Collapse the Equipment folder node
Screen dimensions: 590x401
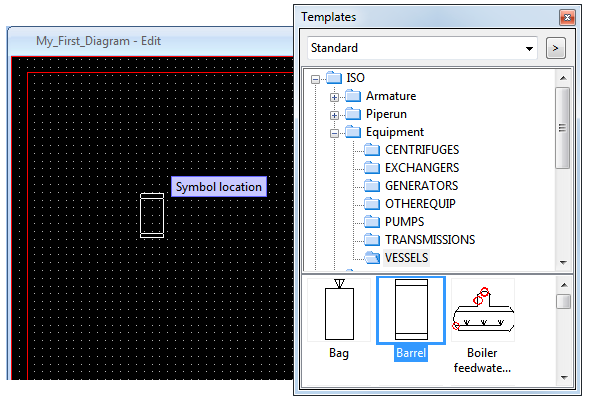[334, 134]
